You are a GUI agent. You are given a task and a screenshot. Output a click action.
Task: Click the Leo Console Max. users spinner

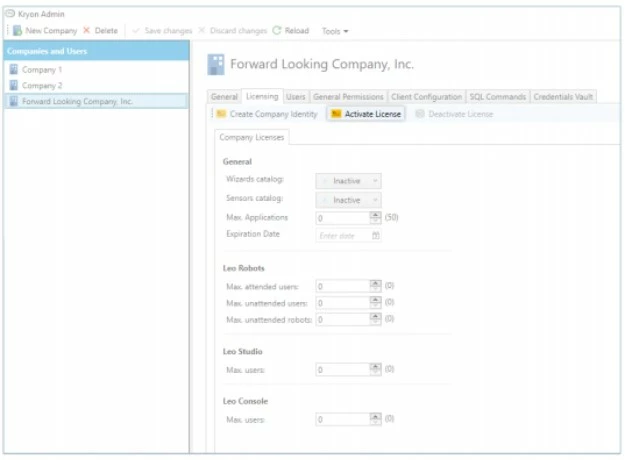[x=375, y=419]
